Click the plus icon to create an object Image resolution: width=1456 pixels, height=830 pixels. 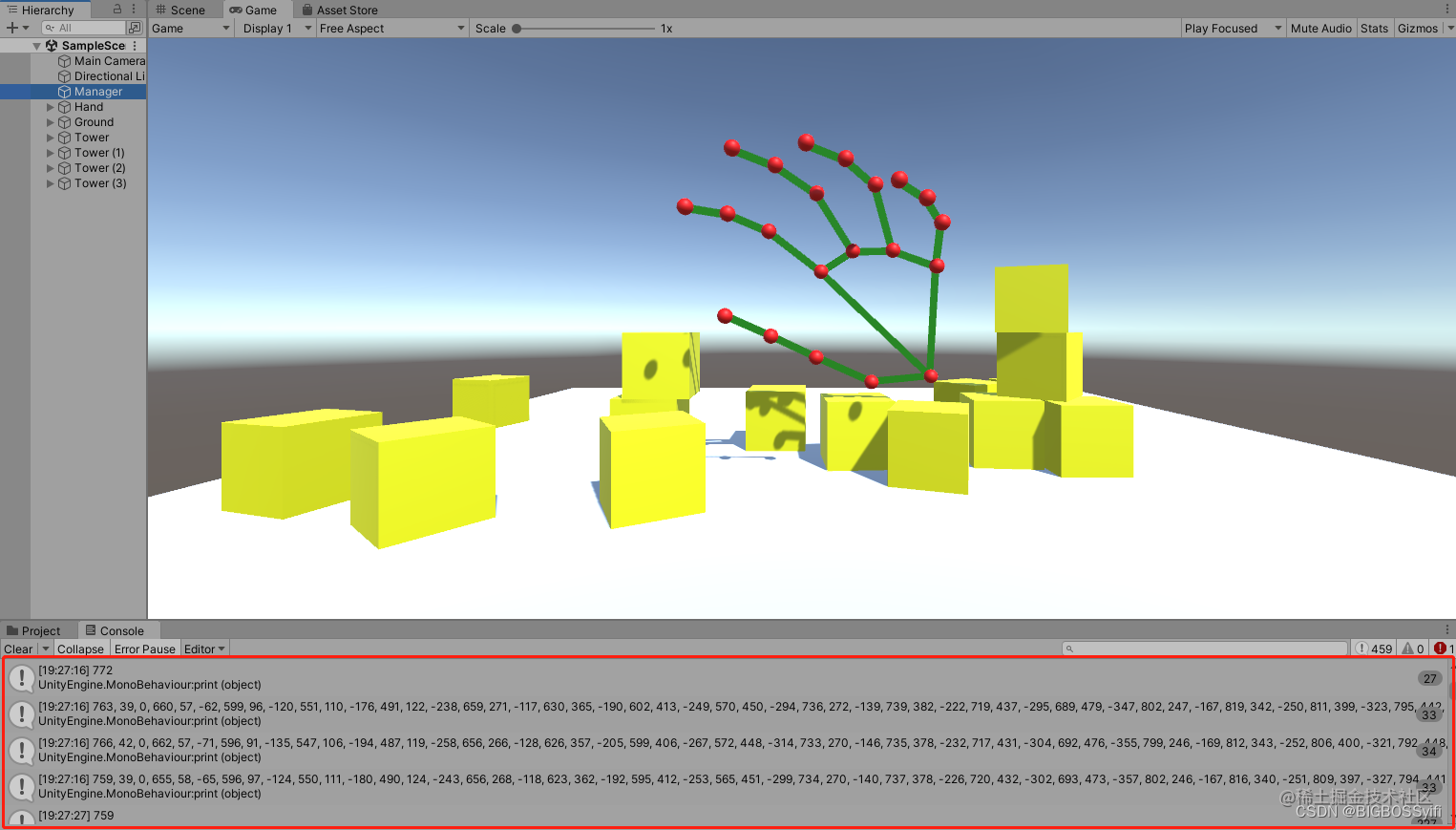pos(12,28)
